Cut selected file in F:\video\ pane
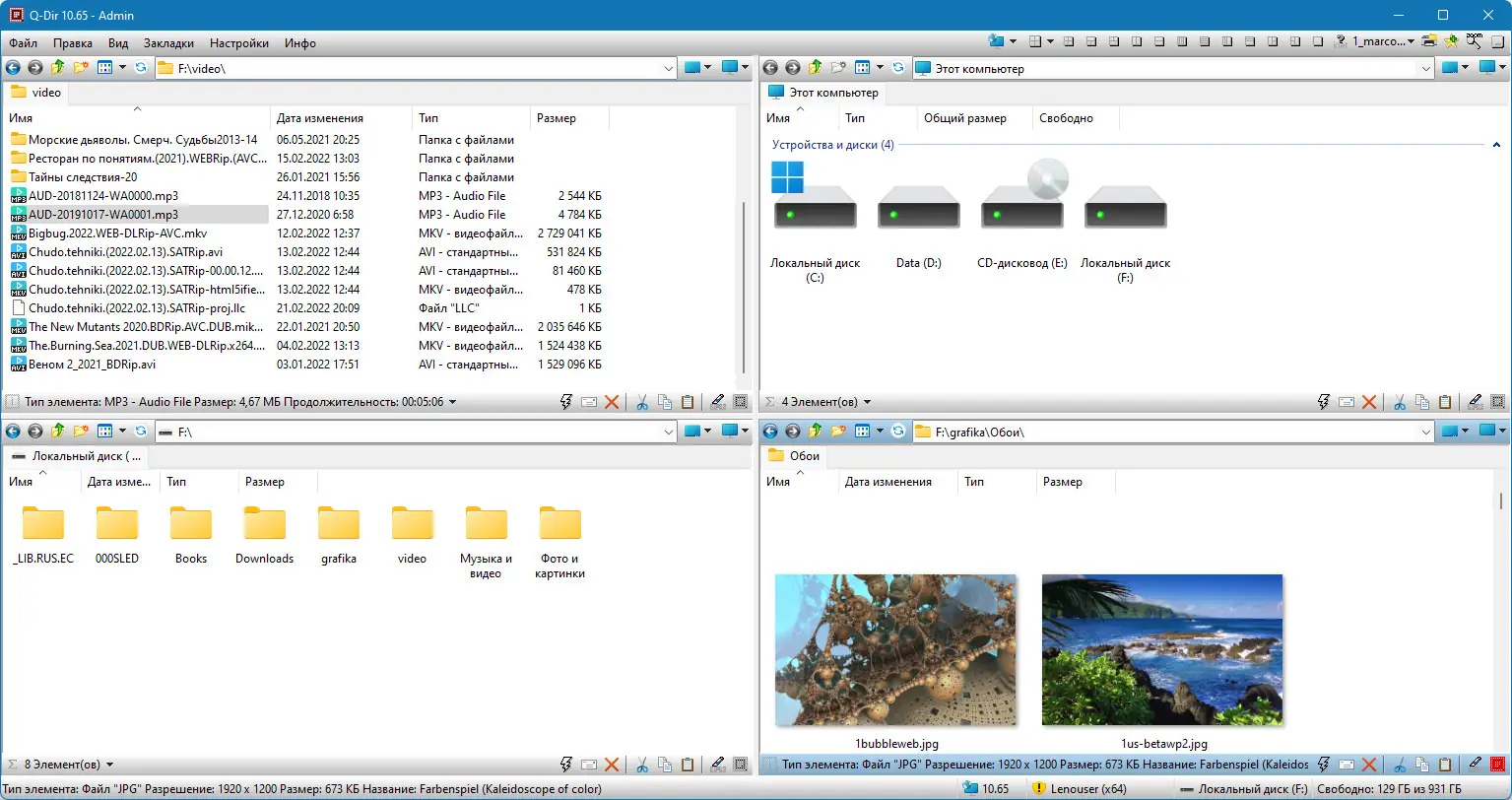This screenshot has width=1512, height=800. point(642,402)
